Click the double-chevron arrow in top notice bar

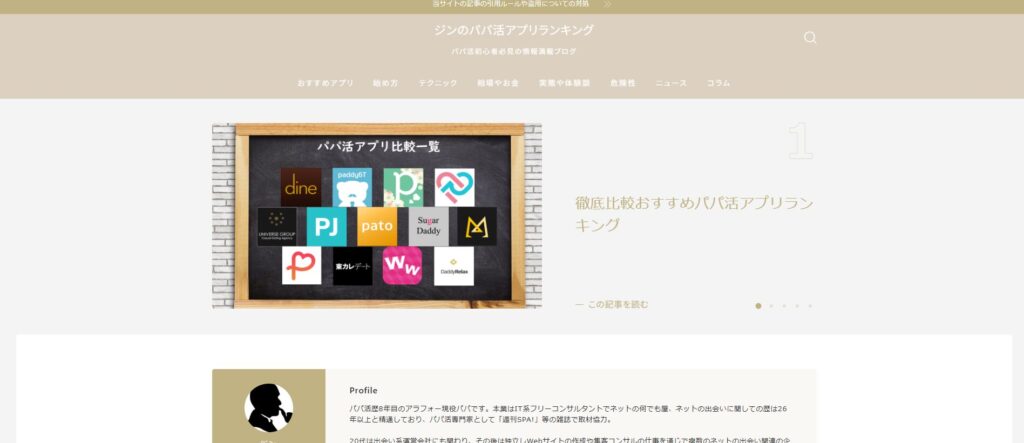[607, 4]
